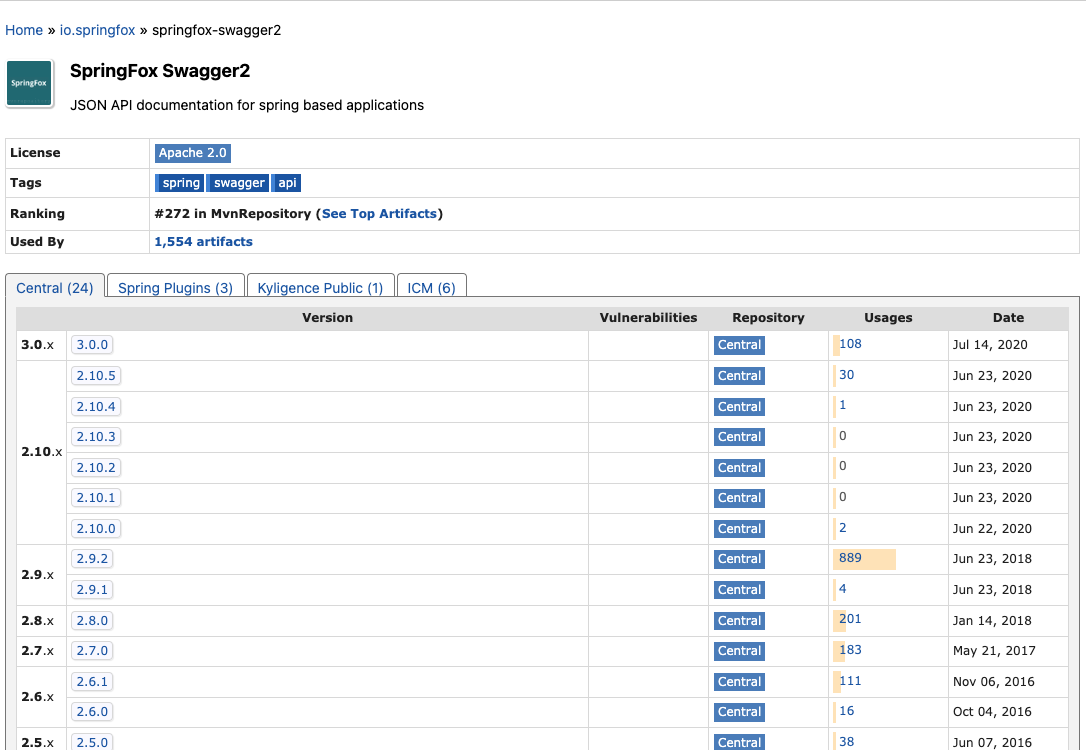Click Central badge in 2.6.1 row
Viewport: 1086px width, 750px height.
(x=739, y=681)
